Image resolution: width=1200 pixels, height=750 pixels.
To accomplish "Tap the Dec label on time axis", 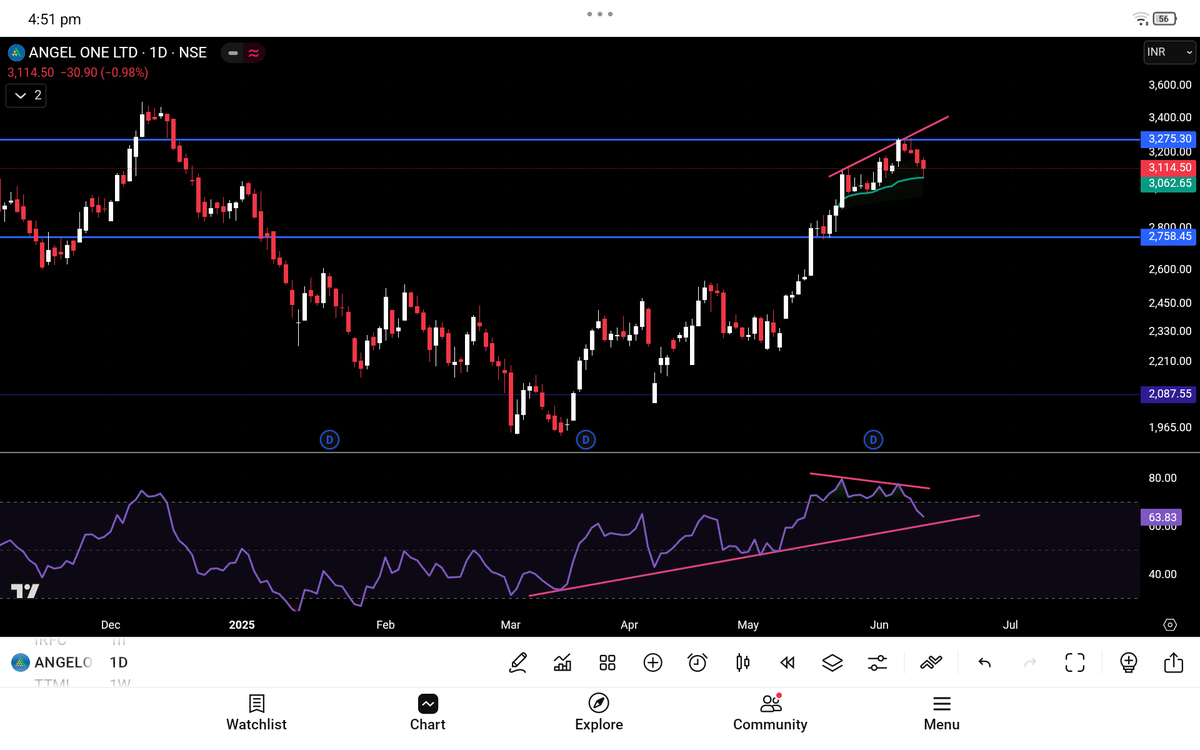I will pos(110,625).
